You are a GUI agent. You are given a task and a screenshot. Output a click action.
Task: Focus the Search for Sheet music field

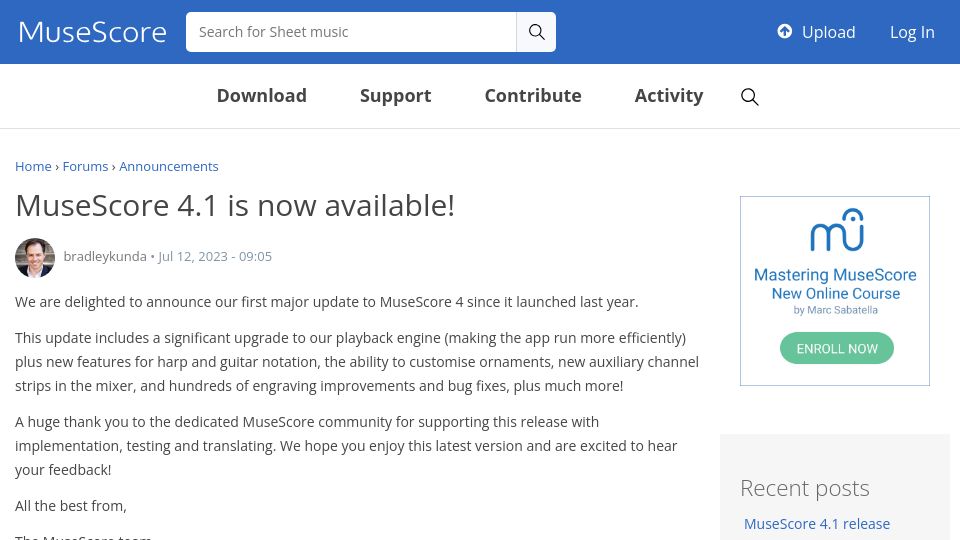351,32
